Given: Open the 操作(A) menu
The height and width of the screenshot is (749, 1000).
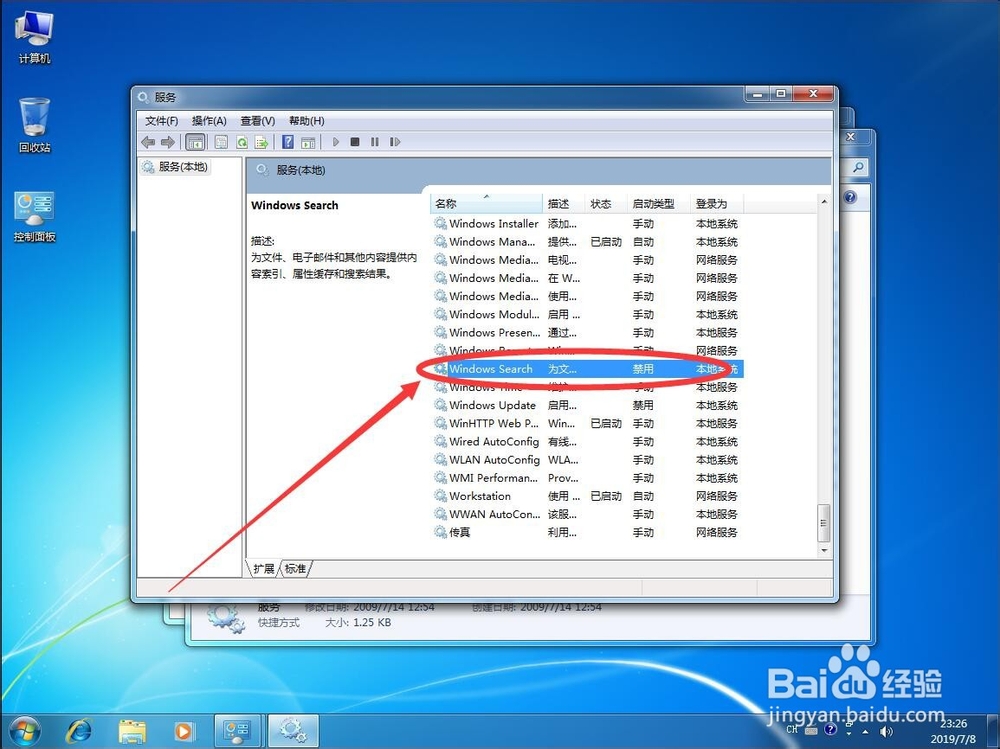Looking at the screenshot, I should coord(210,120).
